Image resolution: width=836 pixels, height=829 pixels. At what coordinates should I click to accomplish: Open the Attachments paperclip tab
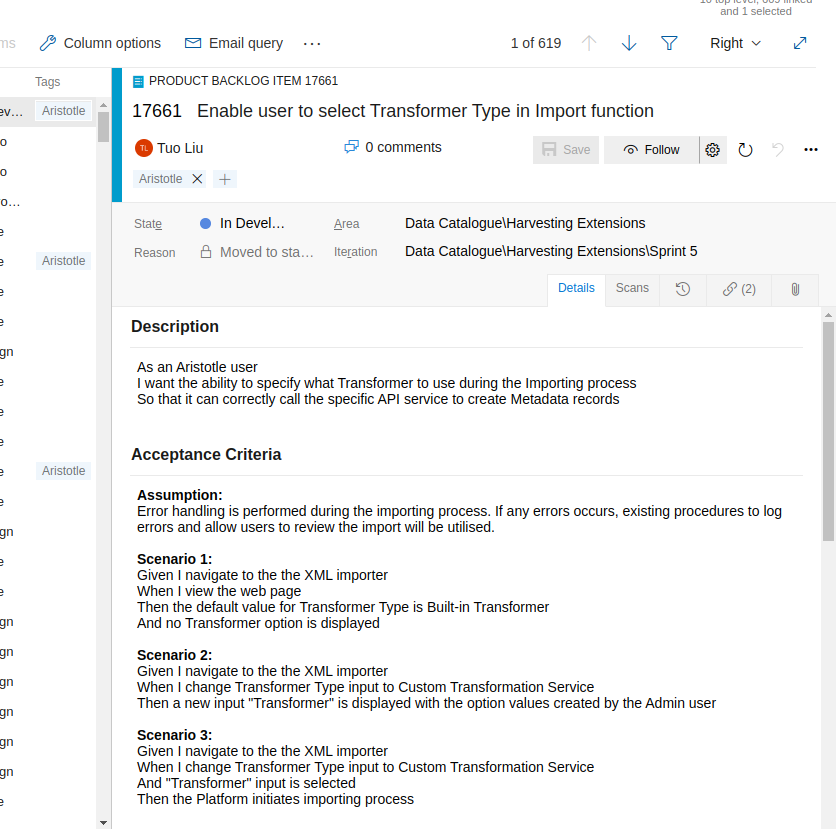coord(795,289)
